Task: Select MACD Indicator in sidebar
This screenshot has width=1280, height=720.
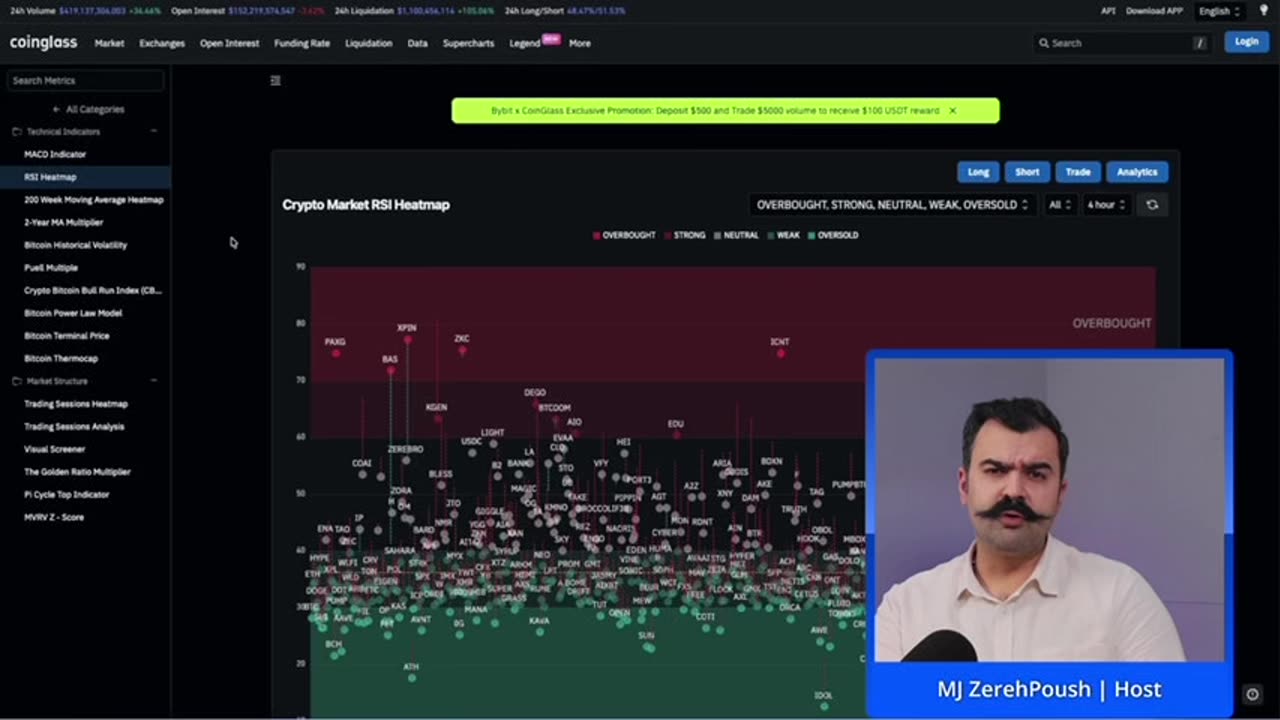Action: (55, 154)
